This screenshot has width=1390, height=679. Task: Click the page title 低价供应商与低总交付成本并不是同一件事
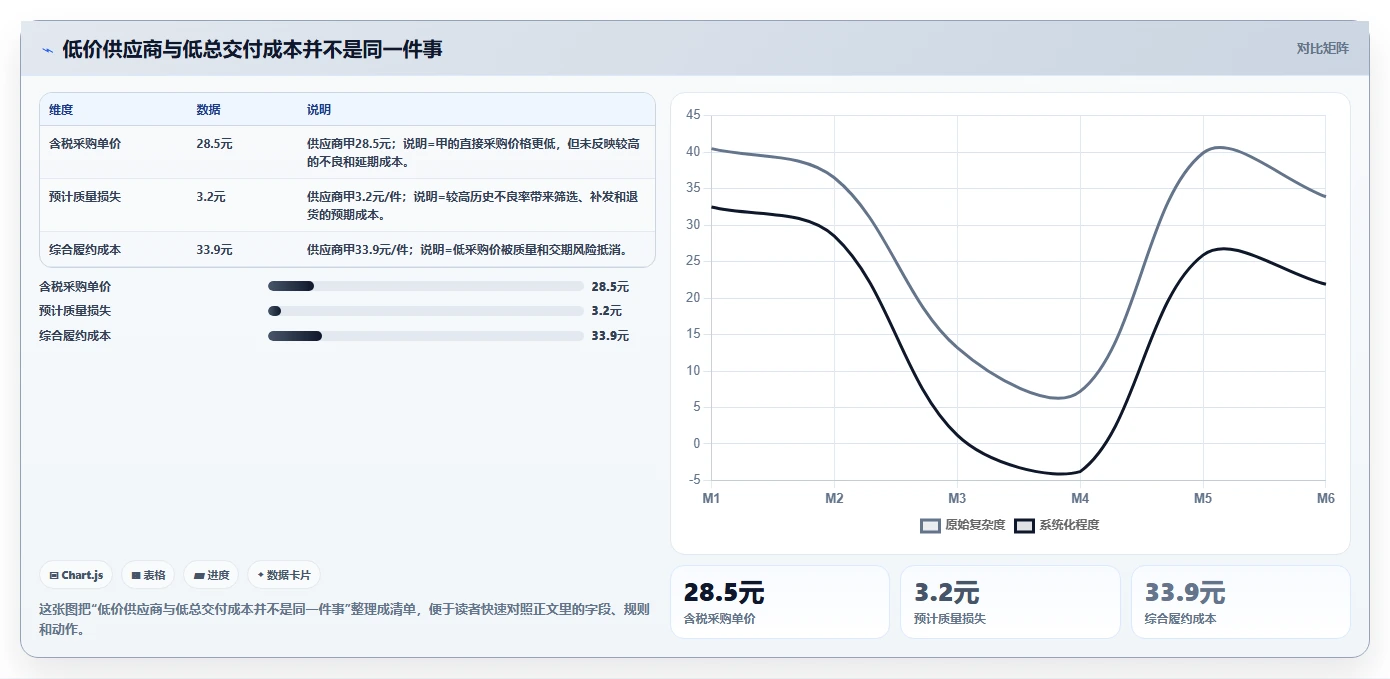(x=252, y=49)
